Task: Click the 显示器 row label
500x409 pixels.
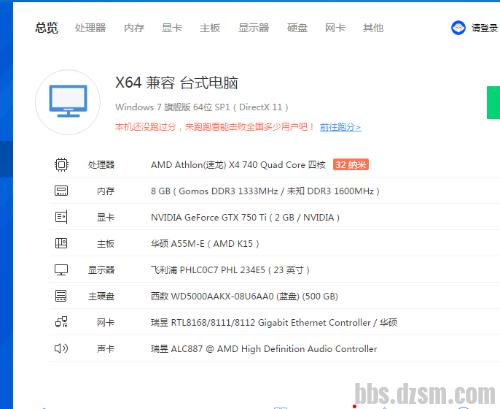Action: (101, 270)
